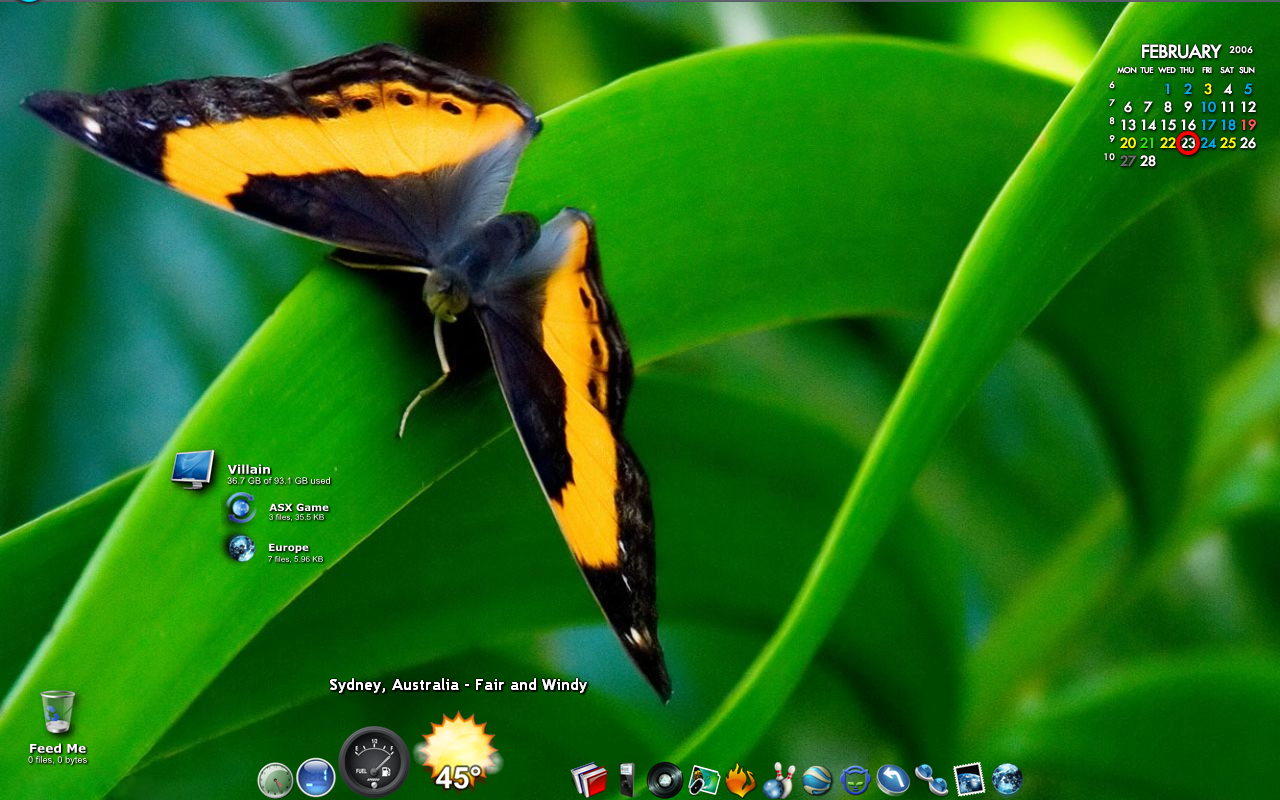Select blue date 10 on the calendar

tap(1208, 107)
